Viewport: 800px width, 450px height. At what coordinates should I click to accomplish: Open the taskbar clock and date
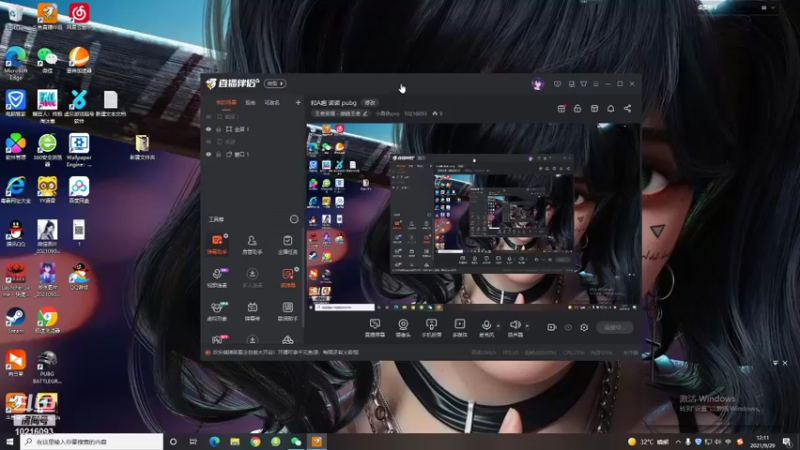[763, 442]
